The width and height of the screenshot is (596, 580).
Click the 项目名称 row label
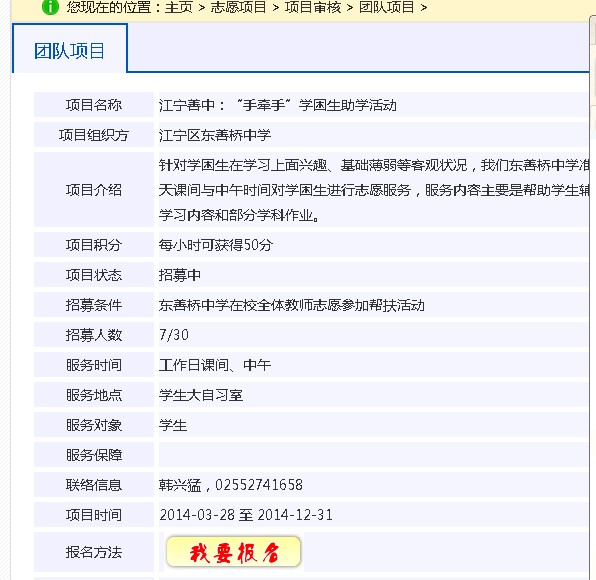[x=94, y=105]
